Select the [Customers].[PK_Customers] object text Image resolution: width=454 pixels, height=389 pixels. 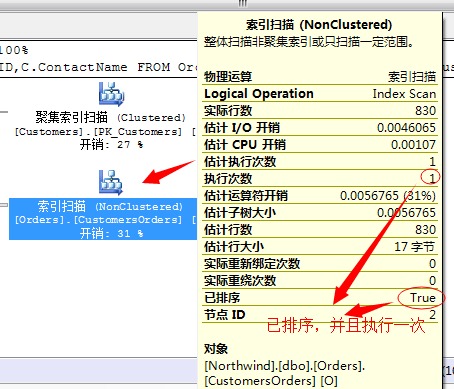point(98,132)
